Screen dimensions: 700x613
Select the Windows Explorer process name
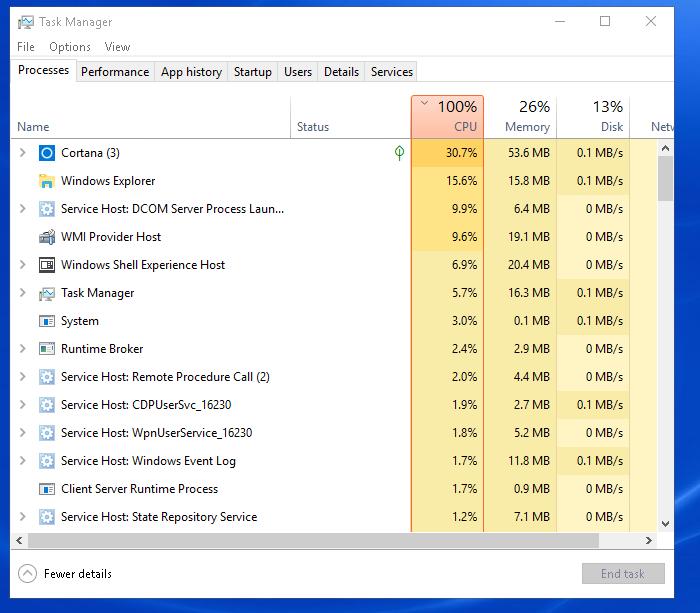(108, 181)
